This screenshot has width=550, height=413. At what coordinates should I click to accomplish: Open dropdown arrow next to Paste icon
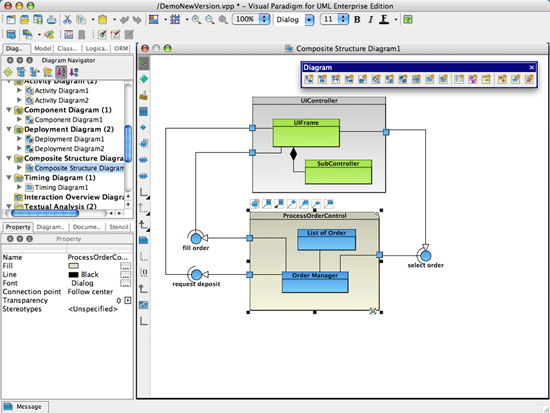click(x=114, y=20)
